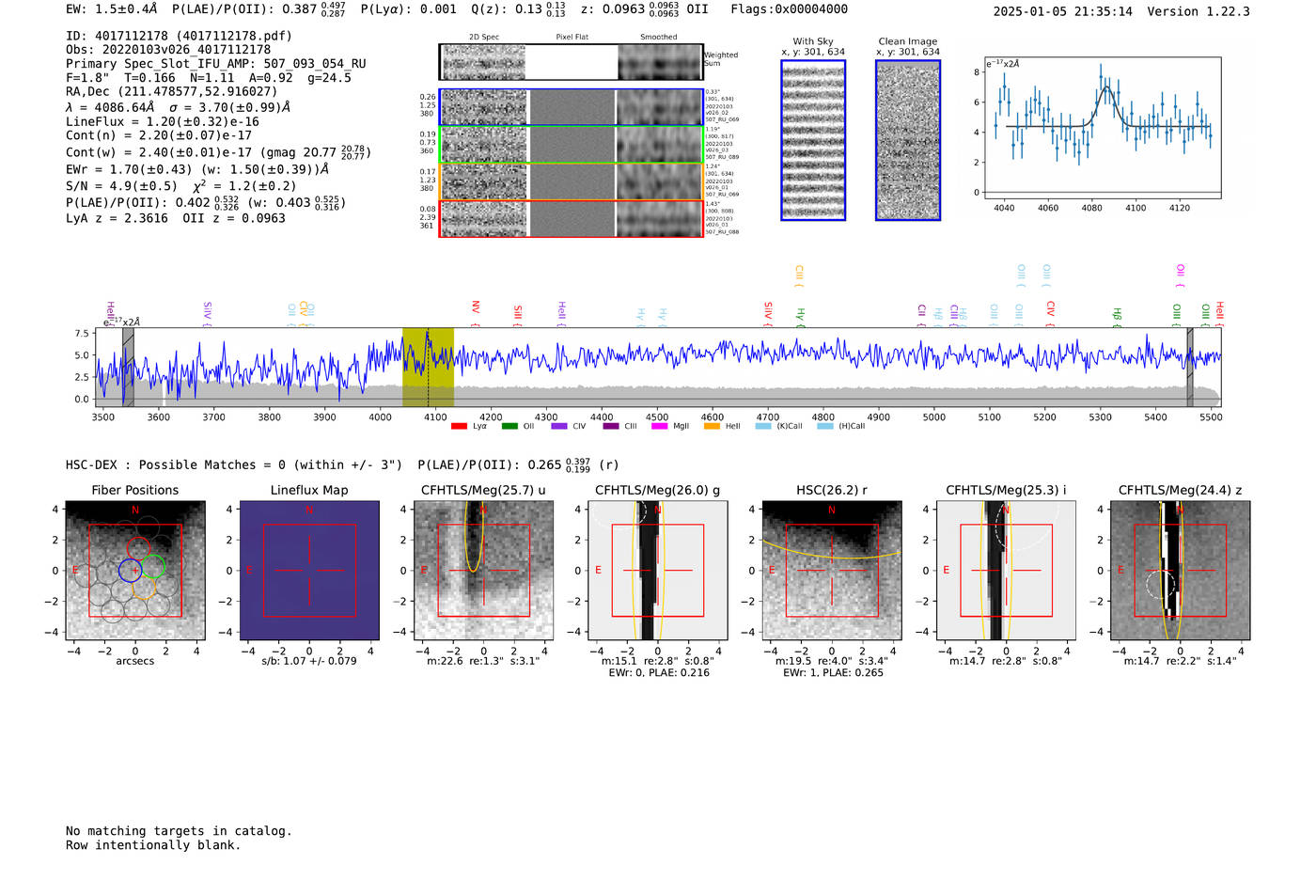This screenshot has width=1316, height=896.
Task: Click the P(Lyα): 0.001 header value
Action: pos(409,9)
